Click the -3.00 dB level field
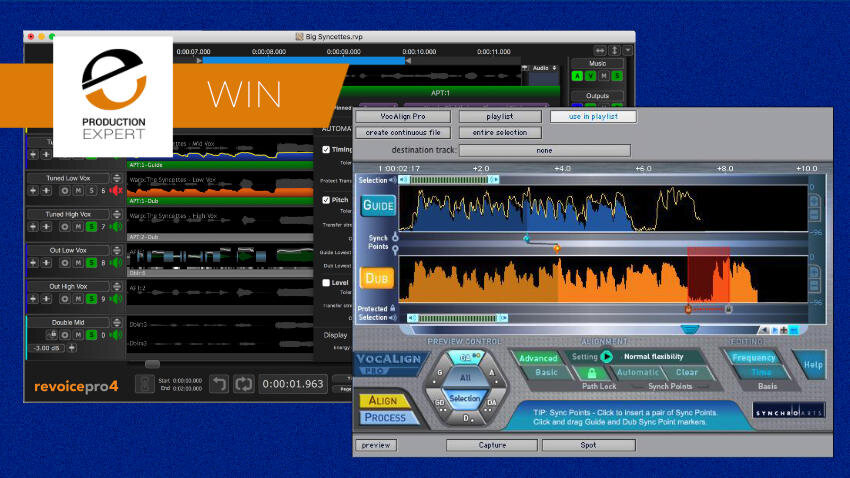The width and height of the screenshot is (850, 478). tap(47, 348)
